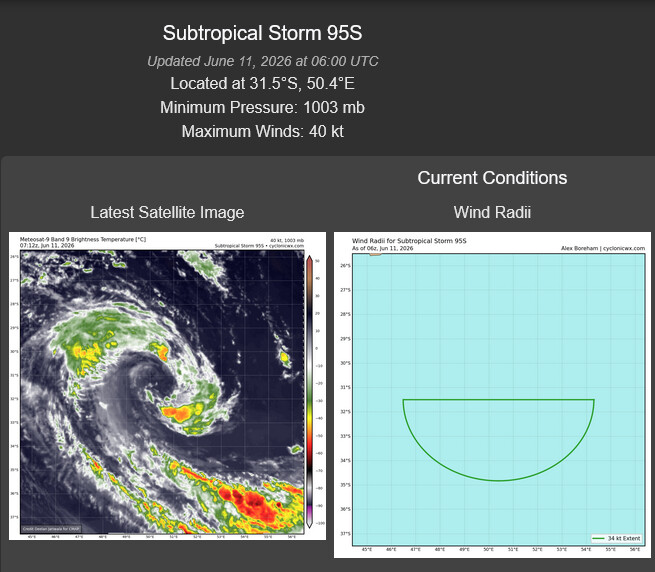
Task: Click the 'Wind Radii' section heading
Action: (492, 212)
